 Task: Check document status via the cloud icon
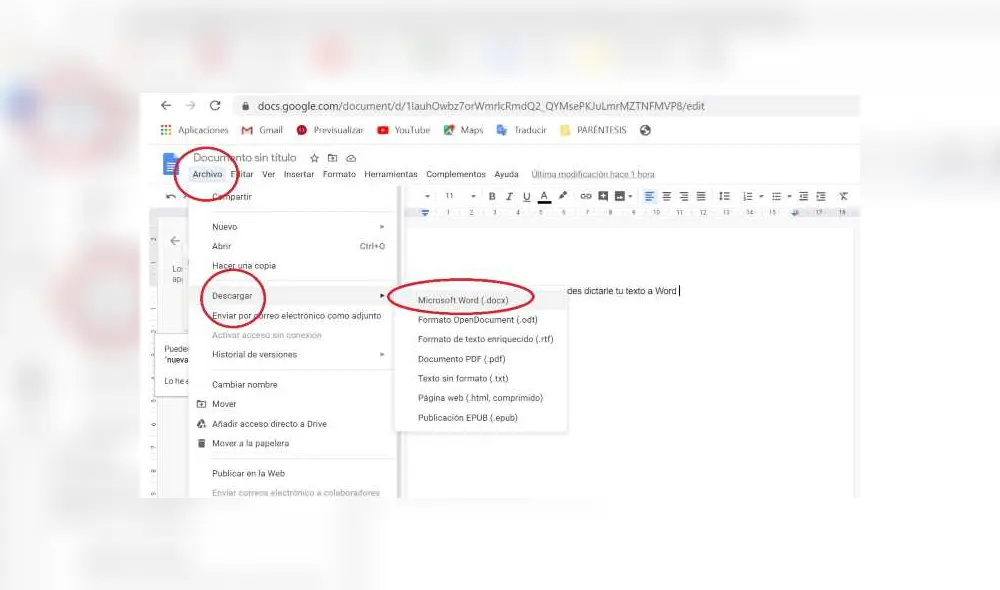[x=350, y=157]
